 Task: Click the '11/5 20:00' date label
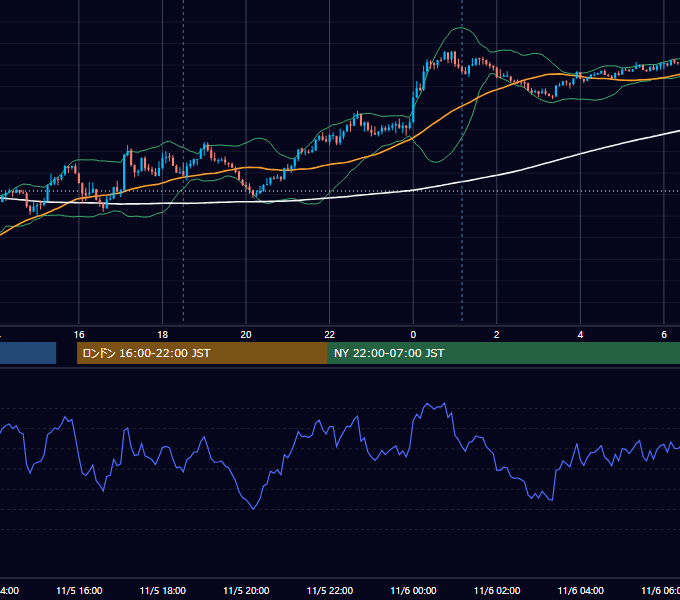click(246, 591)
